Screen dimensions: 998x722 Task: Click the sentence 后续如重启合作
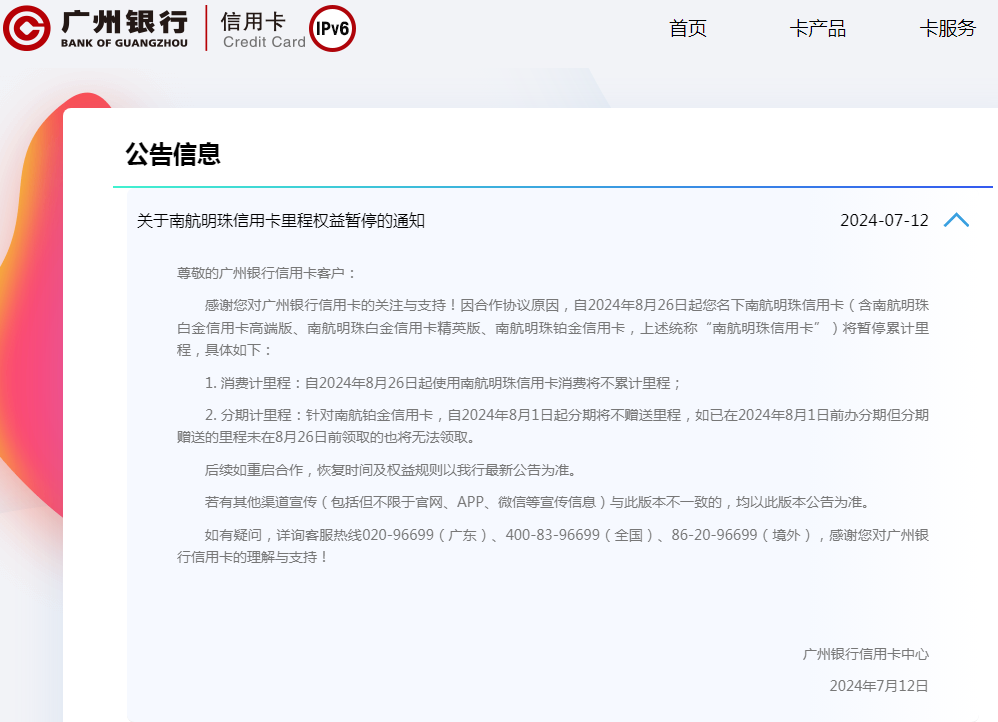click(392, 470)
